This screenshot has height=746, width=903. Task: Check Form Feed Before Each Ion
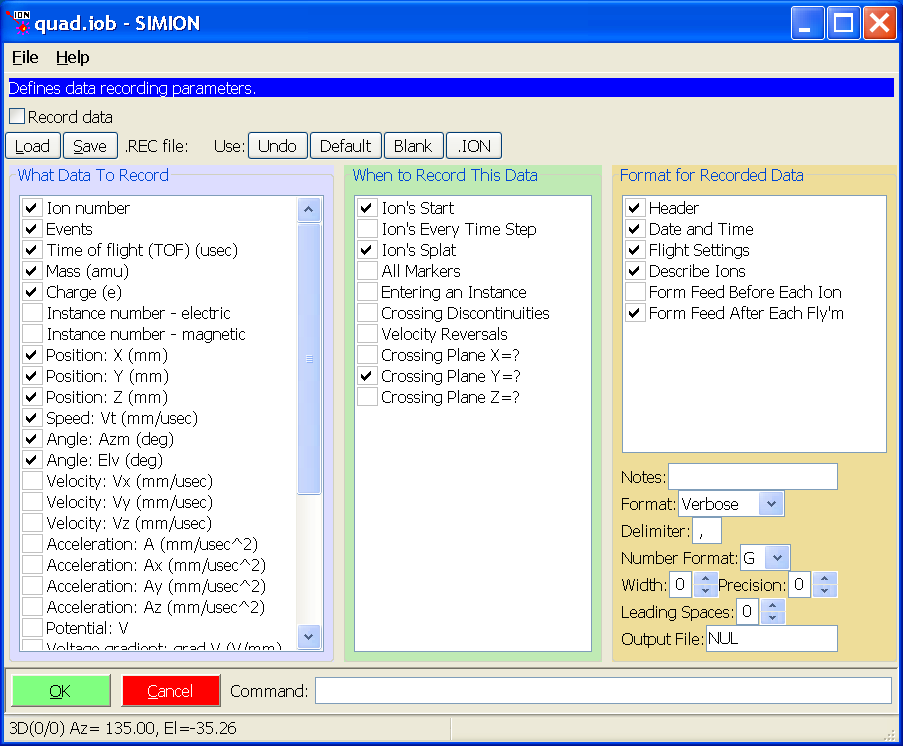(x=635, y=292)
